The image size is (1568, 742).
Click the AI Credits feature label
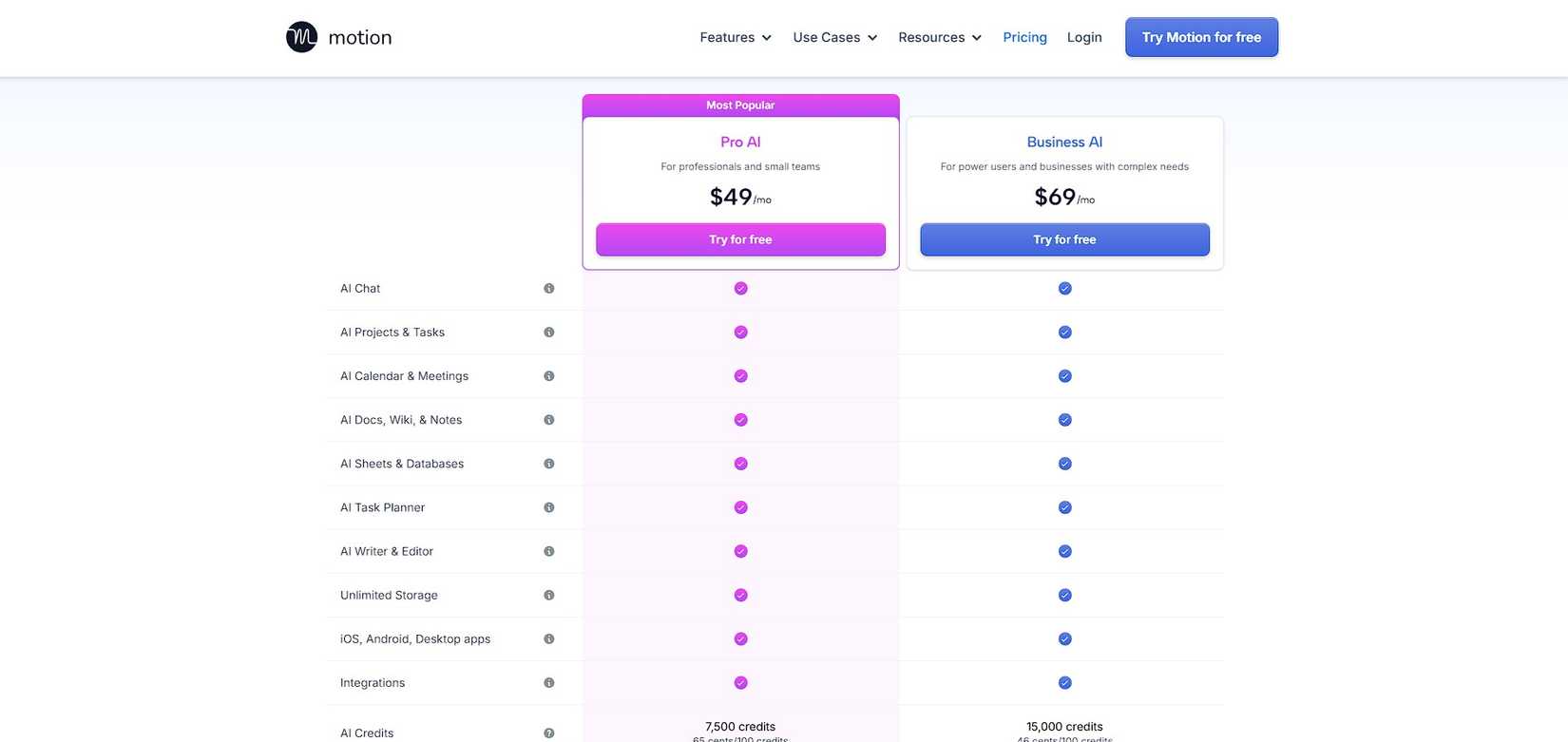point(367,733)
